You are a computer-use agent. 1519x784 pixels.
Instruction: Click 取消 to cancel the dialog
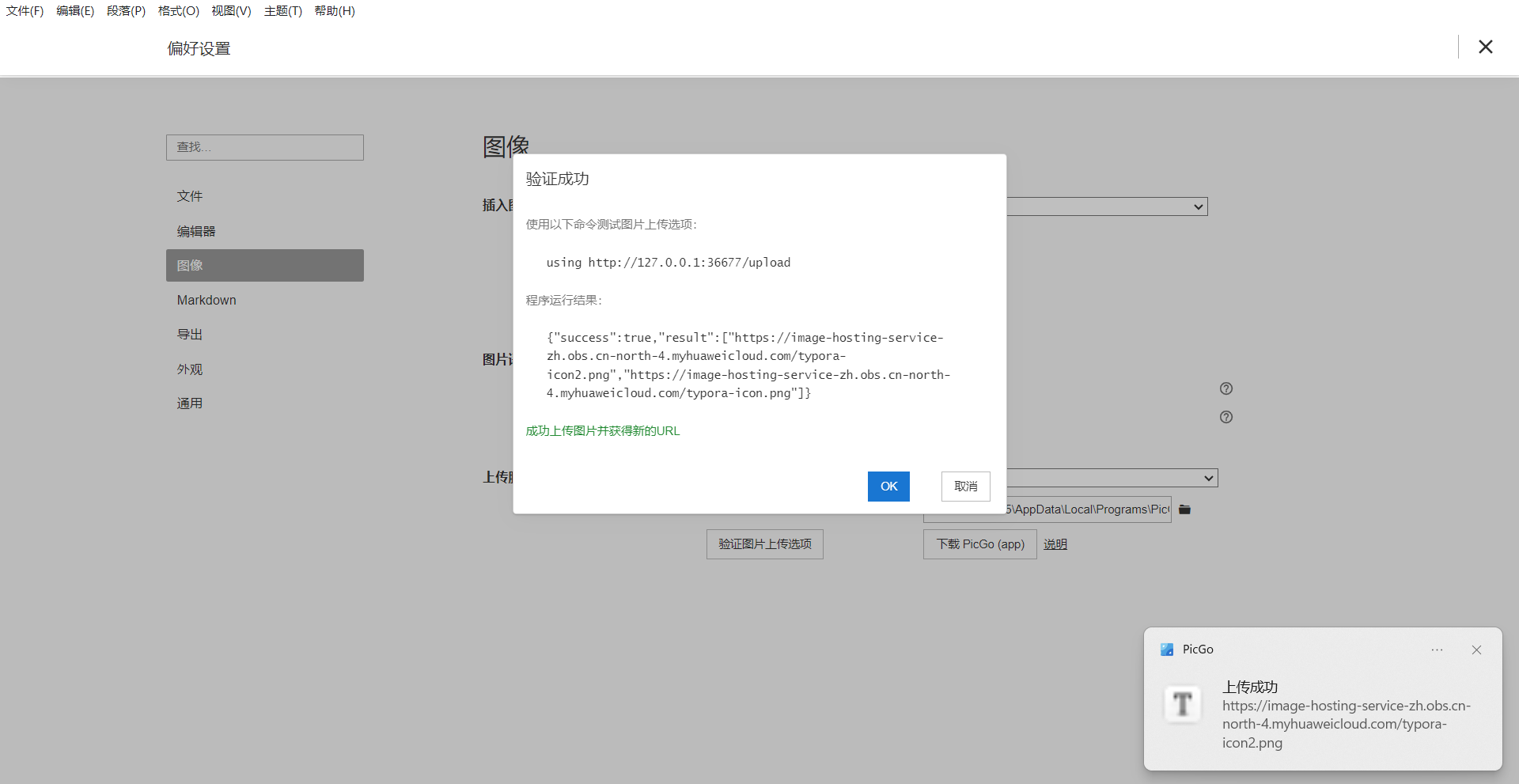965,487
